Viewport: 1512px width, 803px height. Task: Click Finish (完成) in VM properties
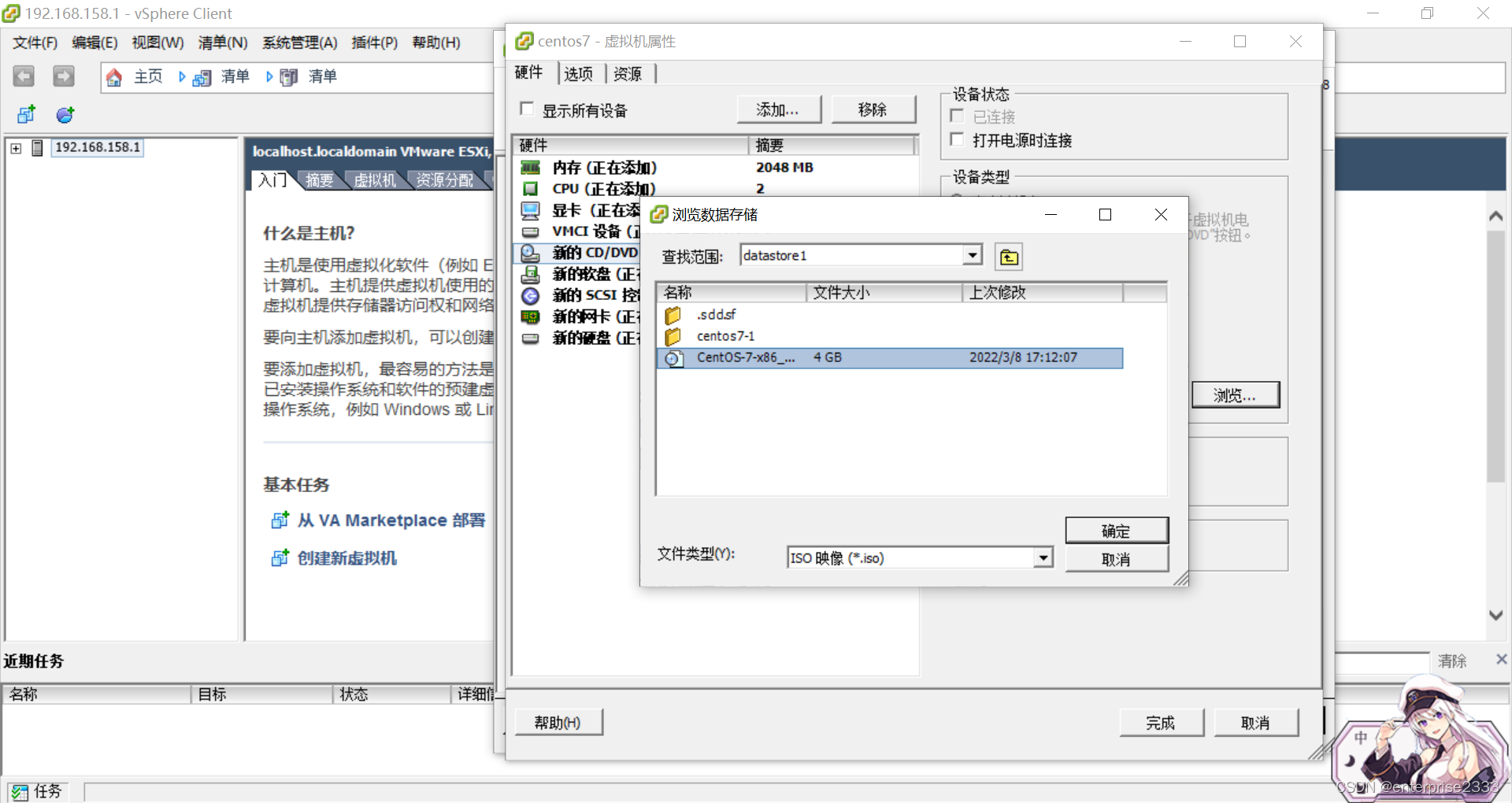(1162, 723)
